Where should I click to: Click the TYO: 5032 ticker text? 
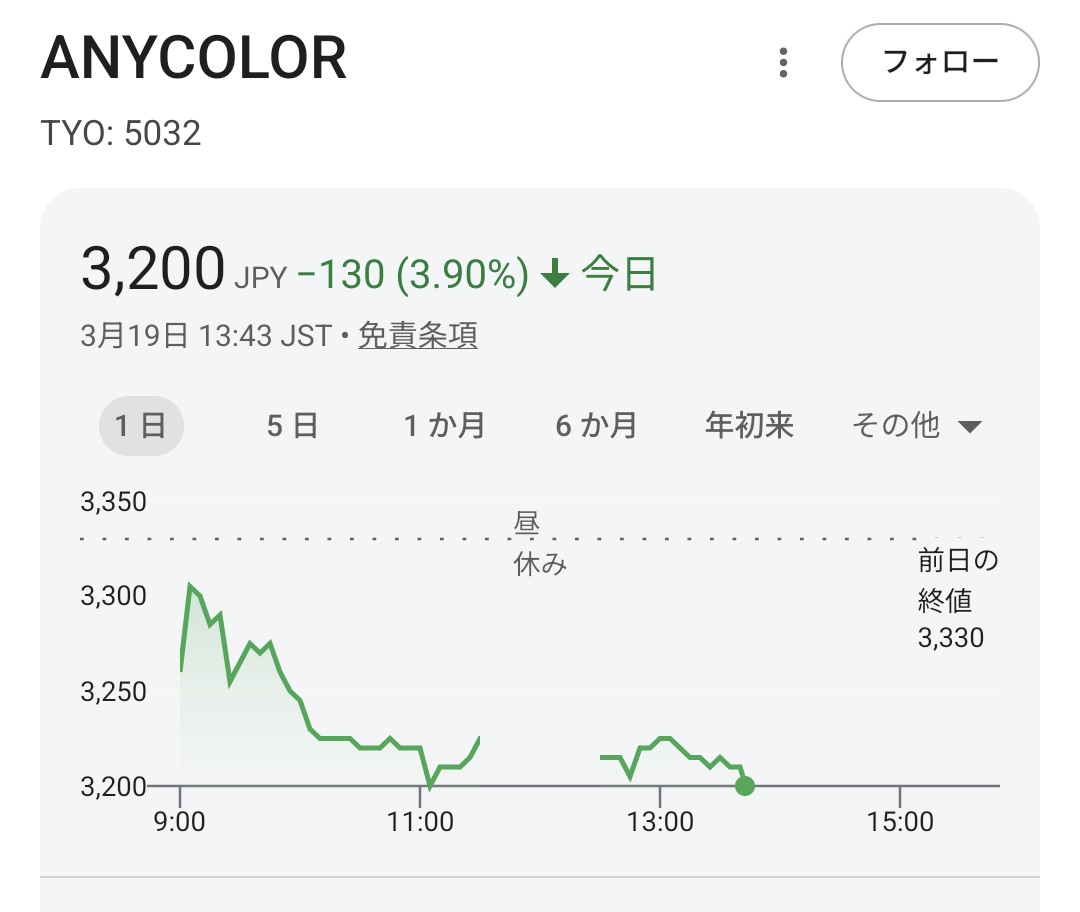pos(121,133)
